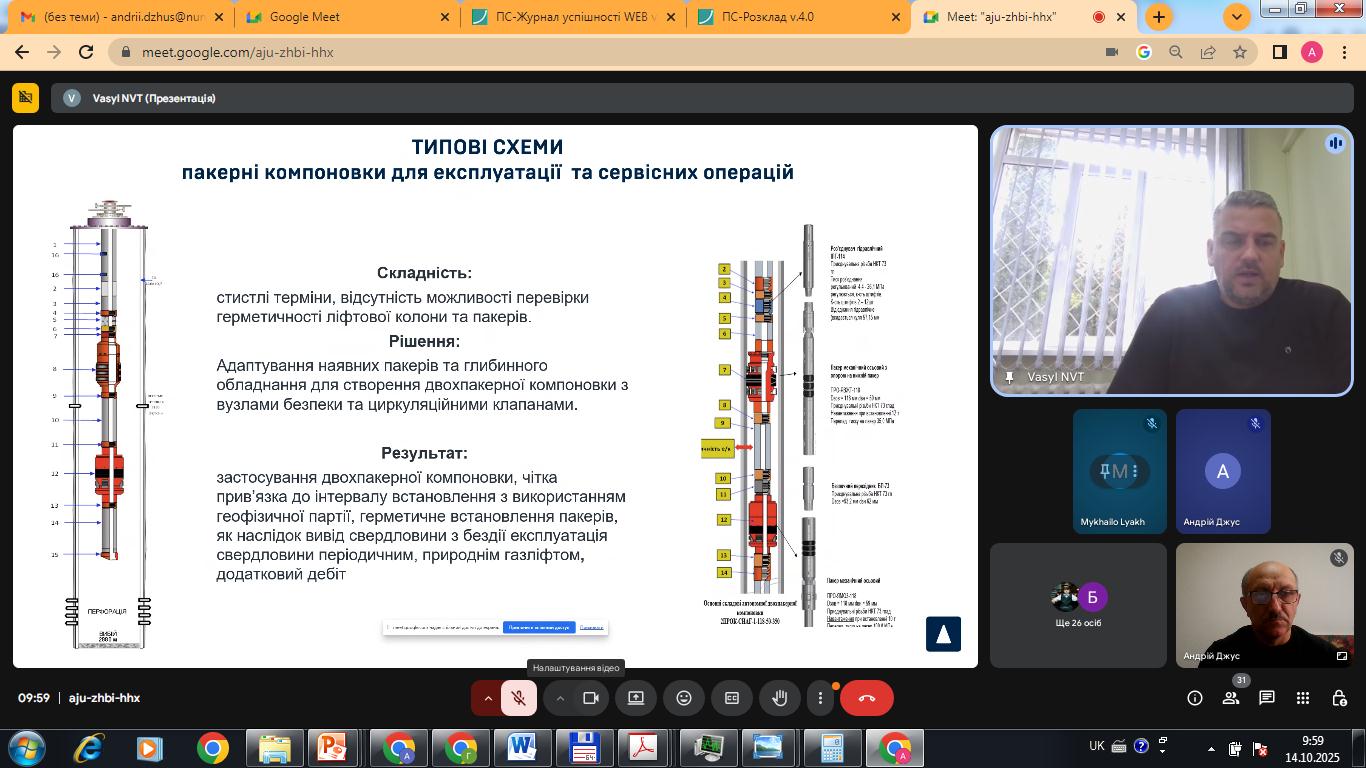This screenshot has height=768, width=1366.
Task: Toggle the camera on or off
Action: tap(590, 698)
